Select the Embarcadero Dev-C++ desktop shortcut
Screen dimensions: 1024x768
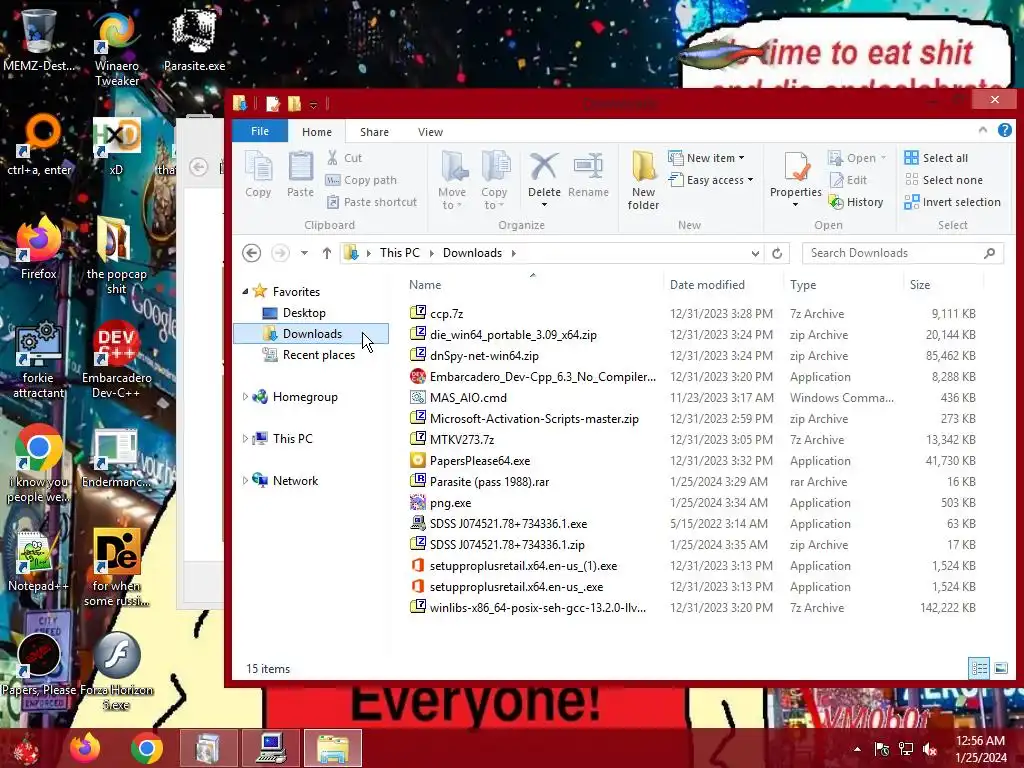pos(116,358)
